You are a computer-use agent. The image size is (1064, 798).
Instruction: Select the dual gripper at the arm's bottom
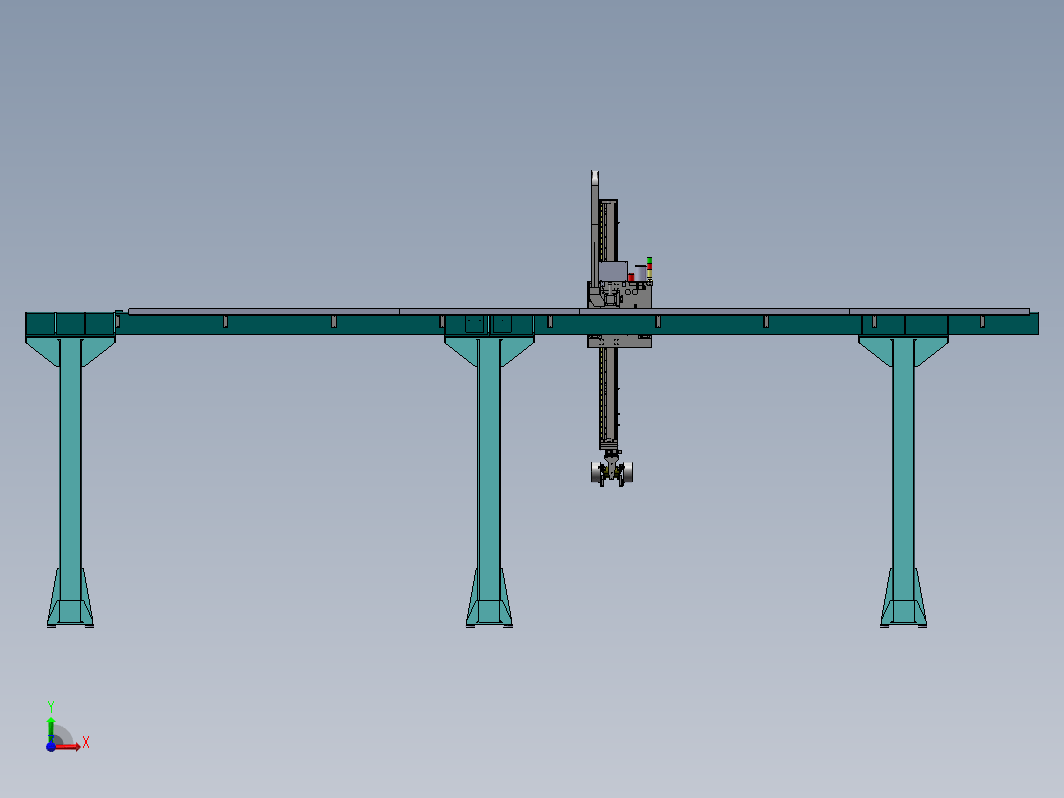pos(612,470)
